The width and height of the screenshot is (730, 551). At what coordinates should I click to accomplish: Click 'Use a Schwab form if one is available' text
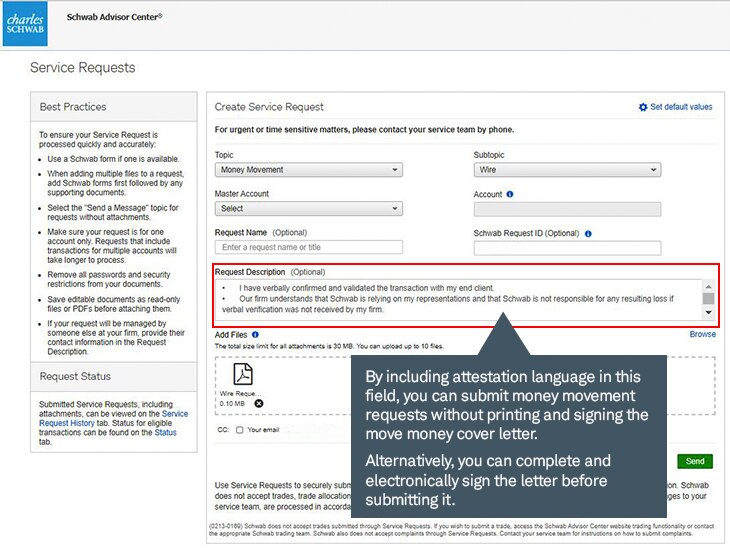pyautogui.click(x=113, y=159)
